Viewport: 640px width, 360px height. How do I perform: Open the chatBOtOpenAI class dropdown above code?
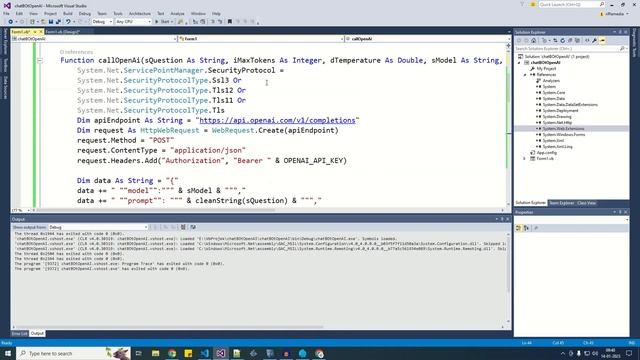pyautogui.click(x=94, y=39)
